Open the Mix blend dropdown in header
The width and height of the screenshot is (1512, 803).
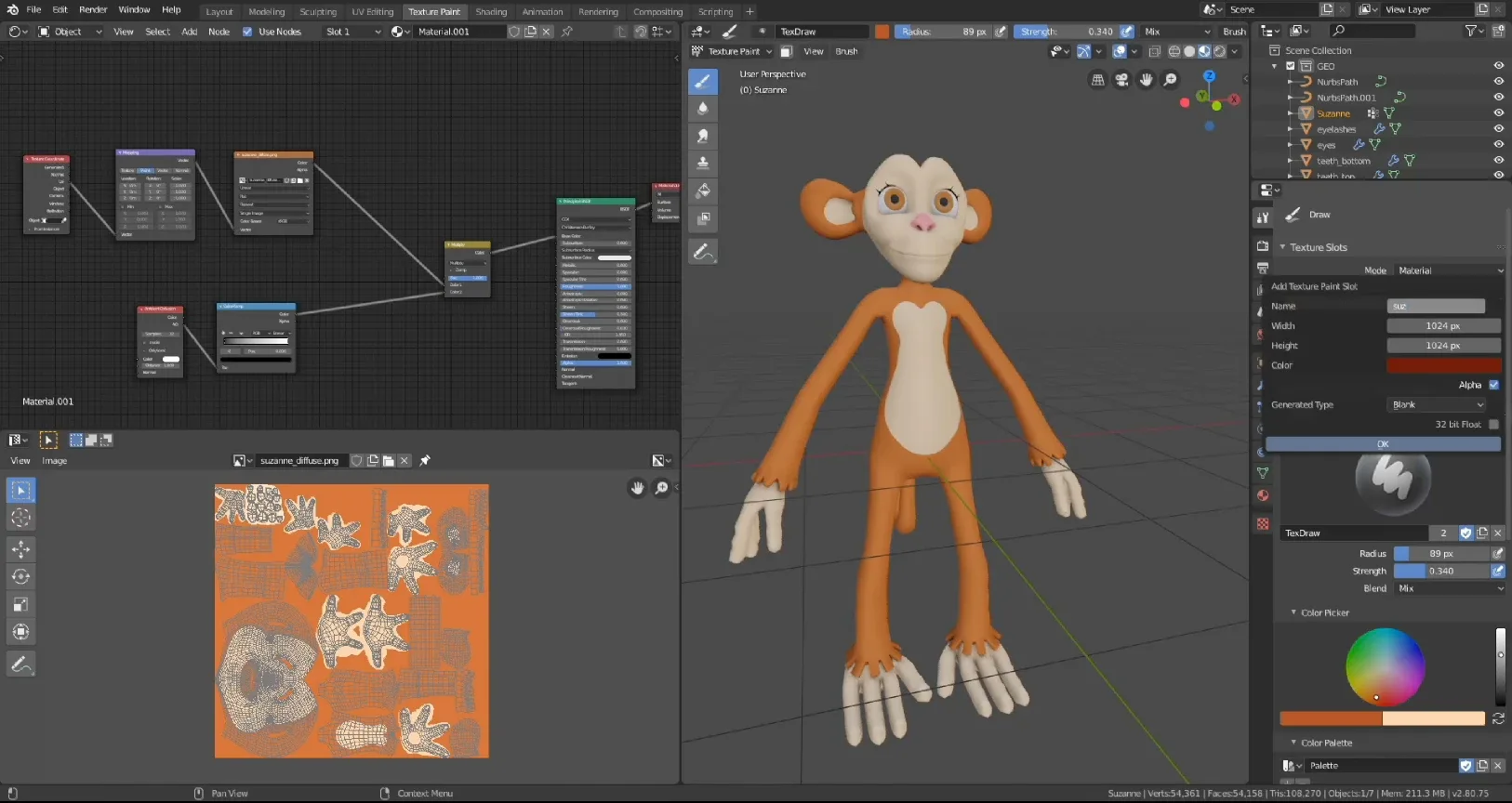click(x=1178, y=32)
